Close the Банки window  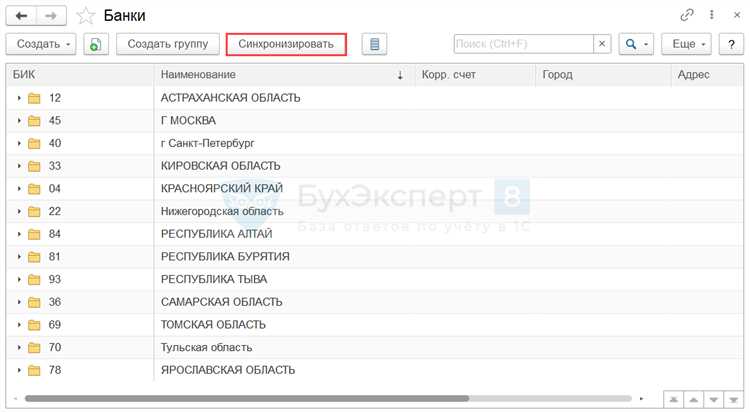[x=737, y=15]
